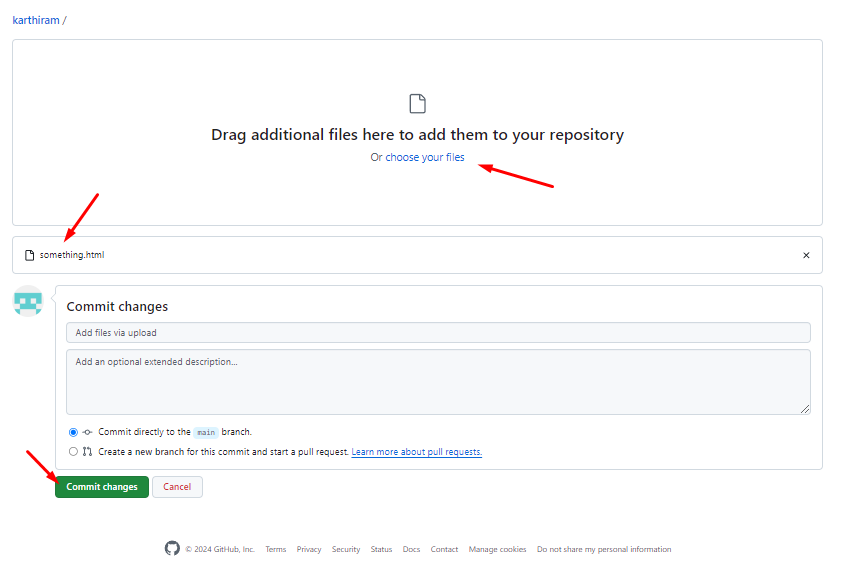The width and height of the screenshot is (850, 563).
Task: Select Create a new branch radio option
Action: tap(73, 452)
